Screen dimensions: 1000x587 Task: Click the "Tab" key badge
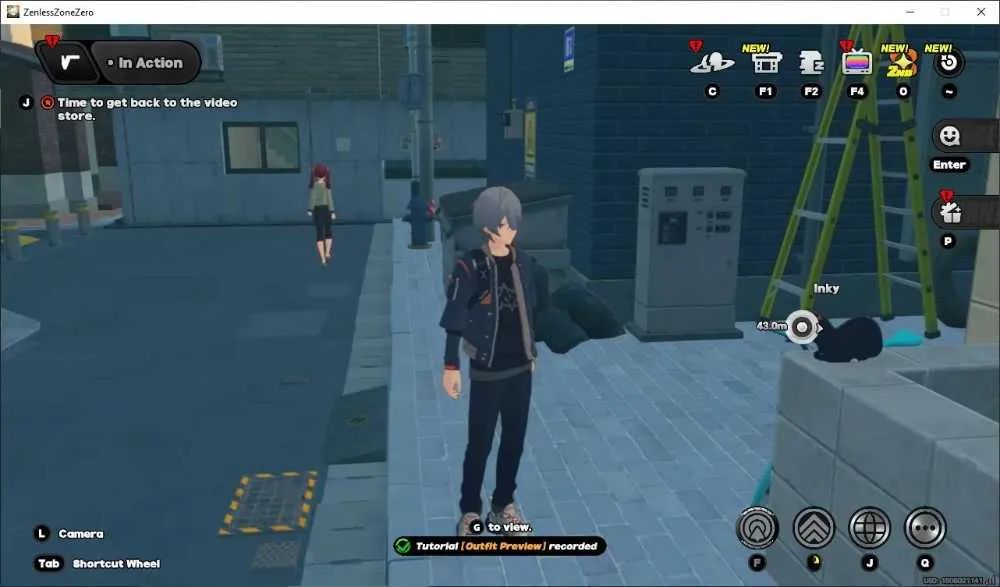coord(48,563)
